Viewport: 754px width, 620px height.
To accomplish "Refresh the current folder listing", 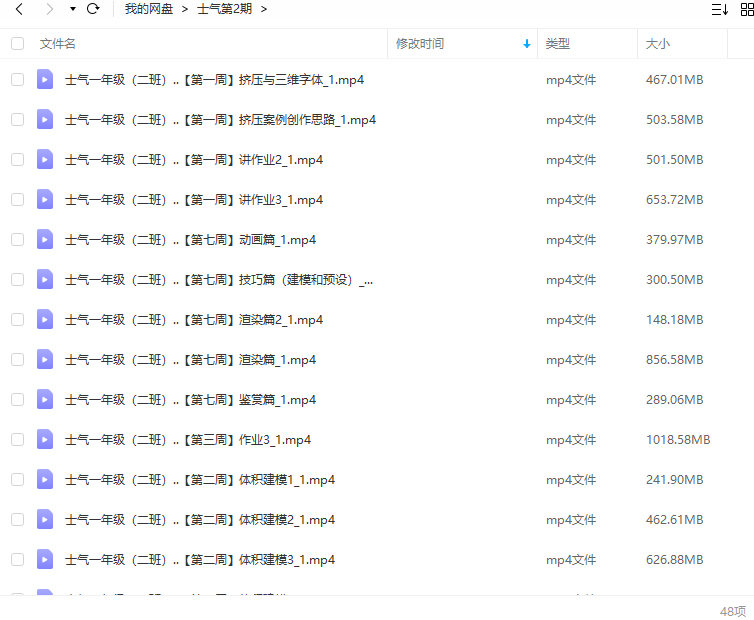I will tap(93, 9).
